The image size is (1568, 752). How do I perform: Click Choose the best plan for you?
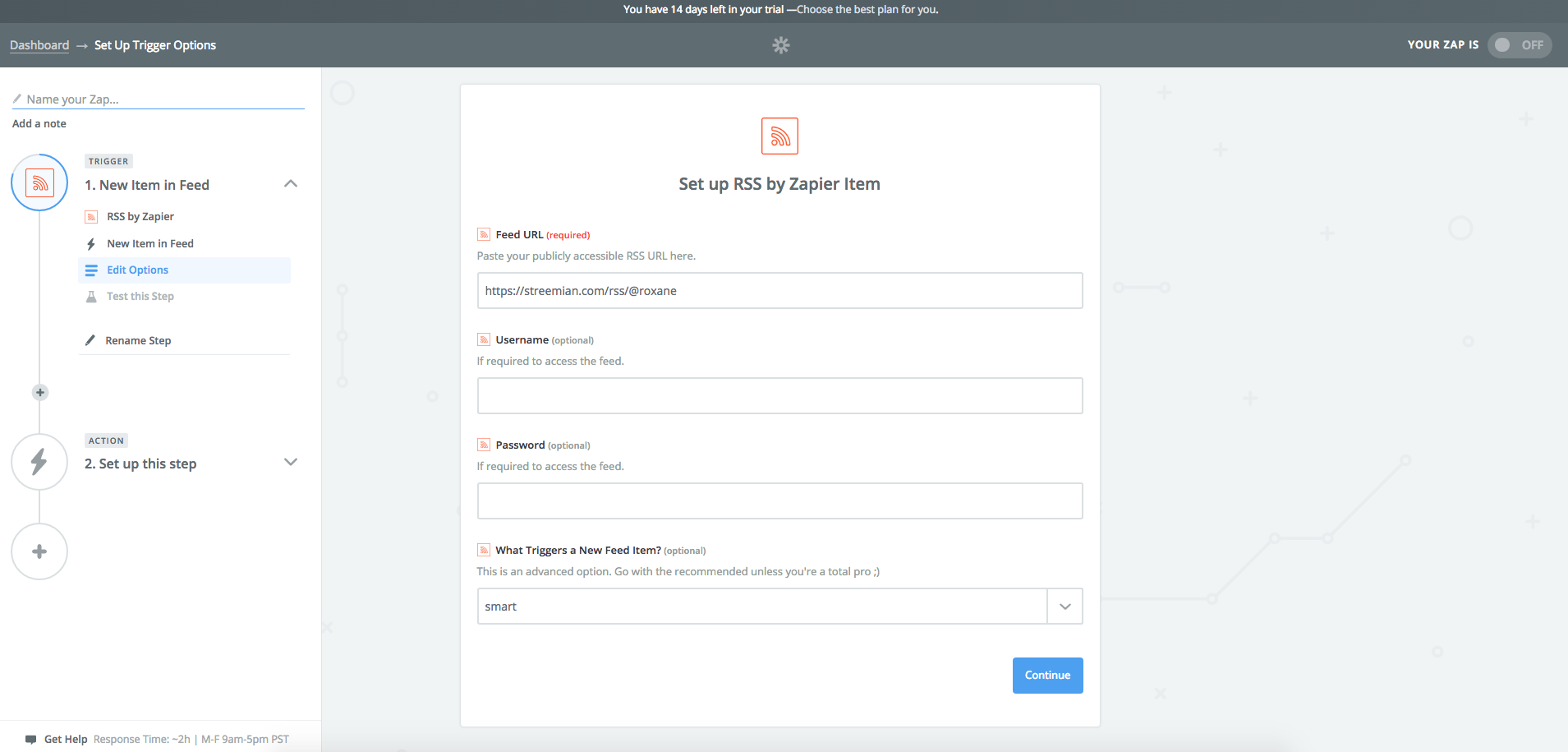click(867, 10)
